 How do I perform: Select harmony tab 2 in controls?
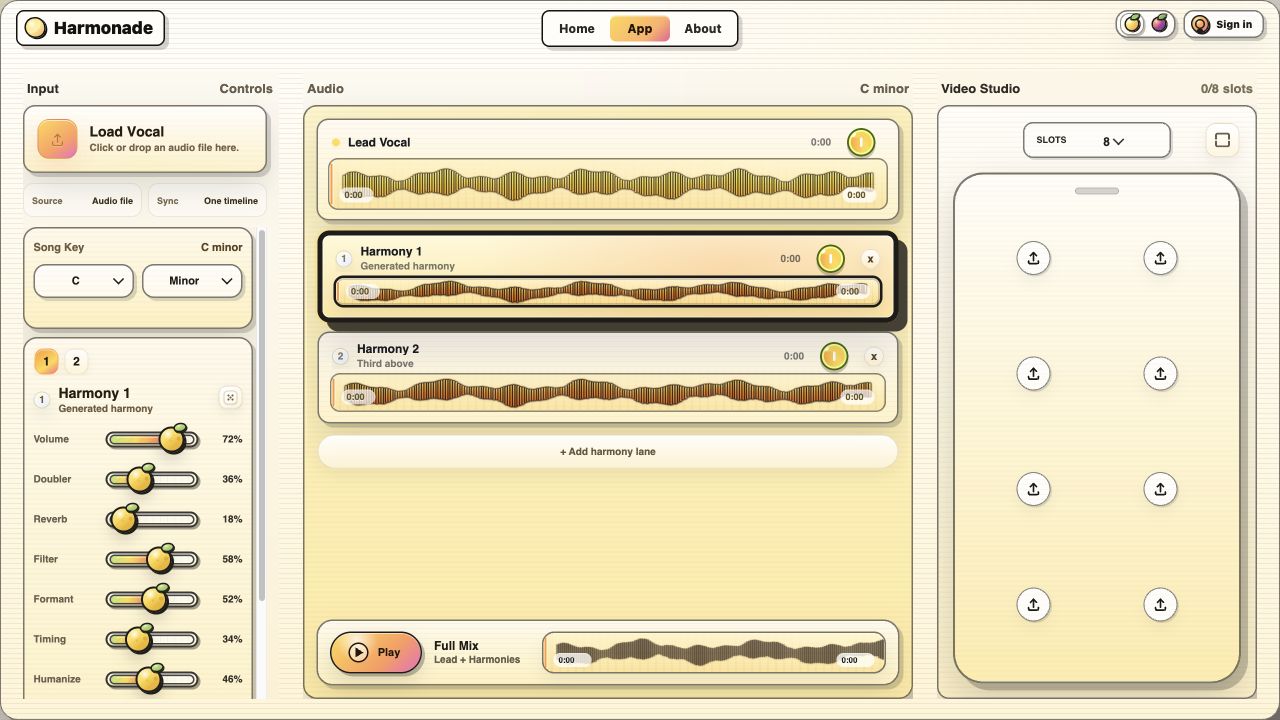coord(76,361)
